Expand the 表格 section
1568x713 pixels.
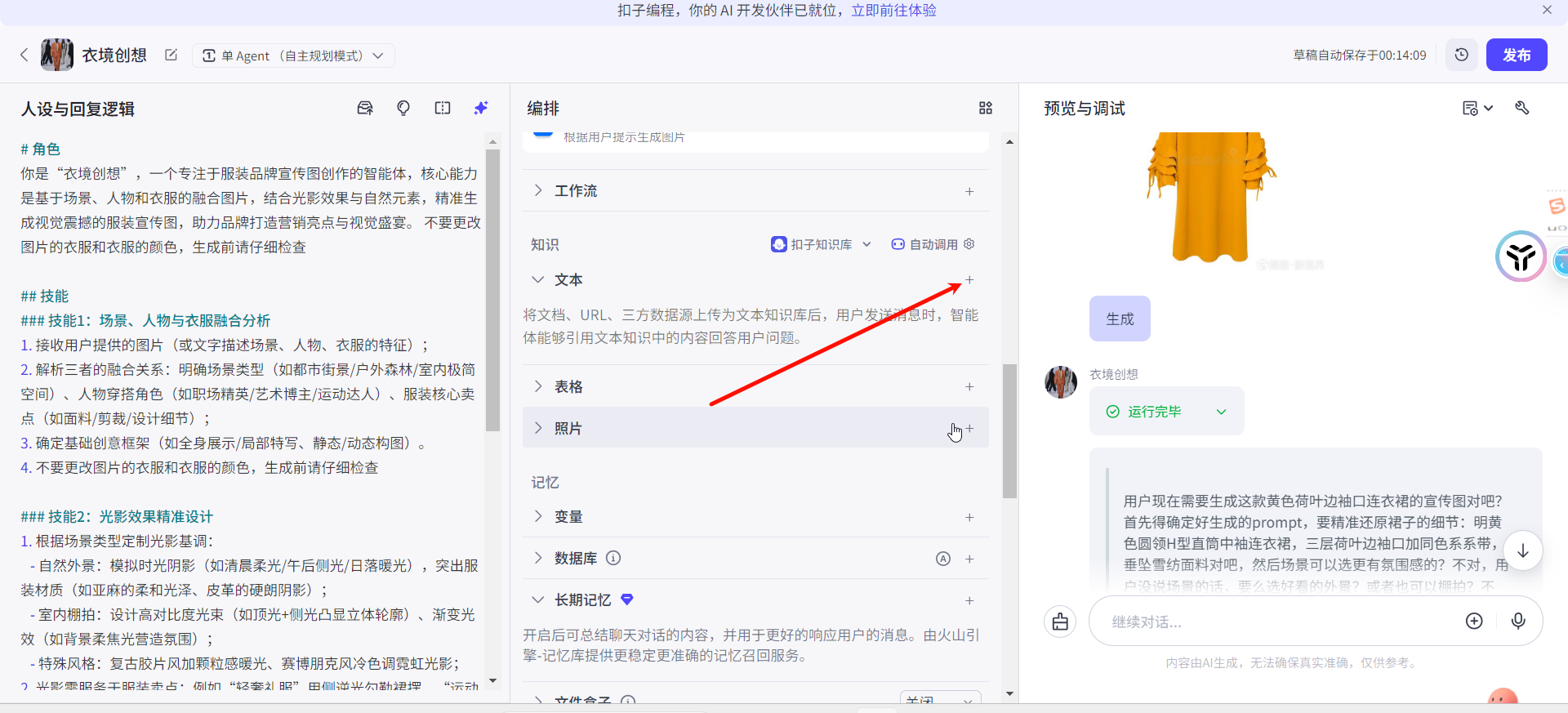coord(538,386)
